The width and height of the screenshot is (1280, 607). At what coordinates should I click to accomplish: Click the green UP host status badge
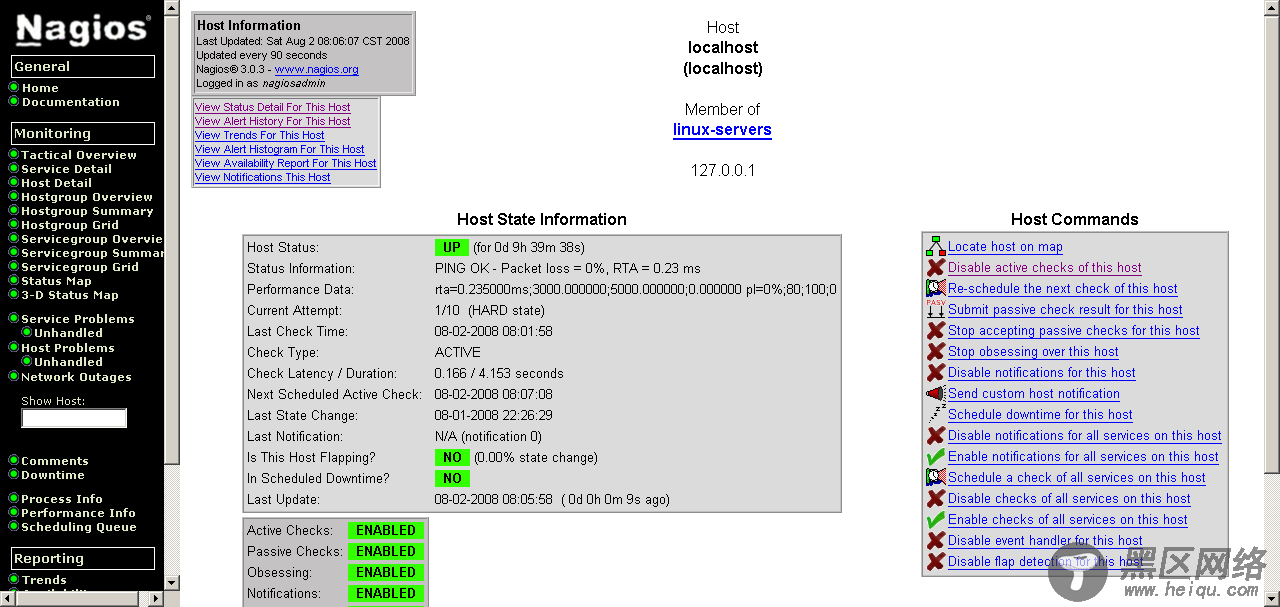click(452, 247)
